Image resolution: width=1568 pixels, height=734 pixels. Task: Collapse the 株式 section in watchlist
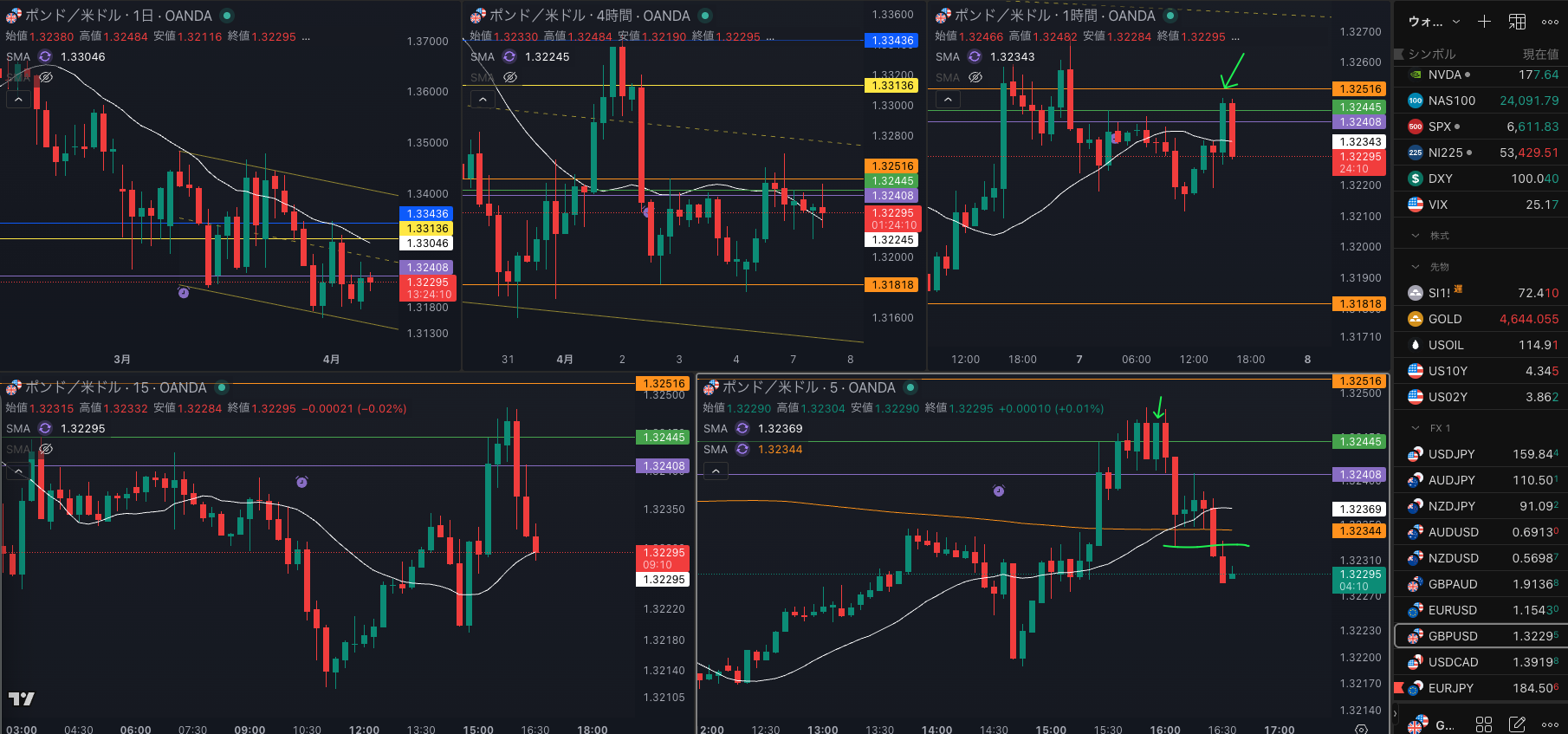[x=1416, y=236]
